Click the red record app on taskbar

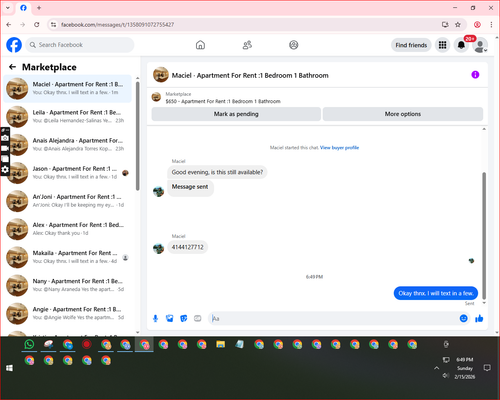pos(87,344)
